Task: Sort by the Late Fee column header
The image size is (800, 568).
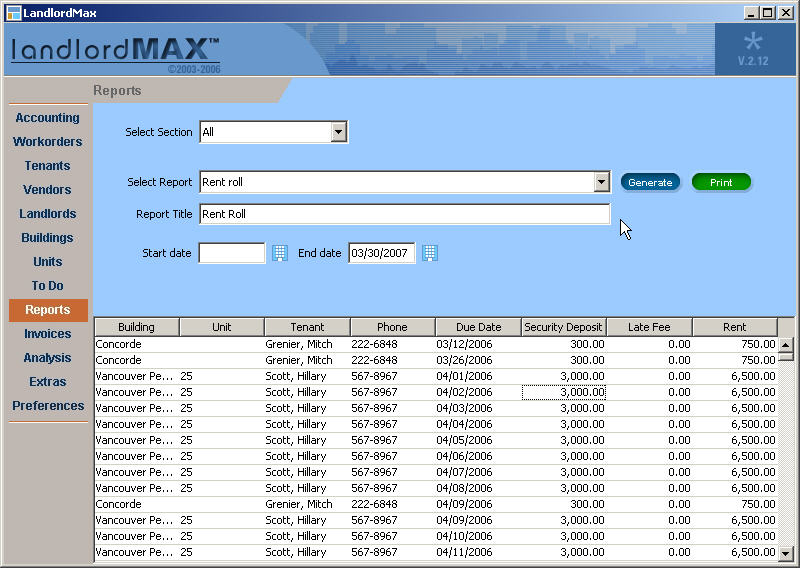Action: coord(649,327)
